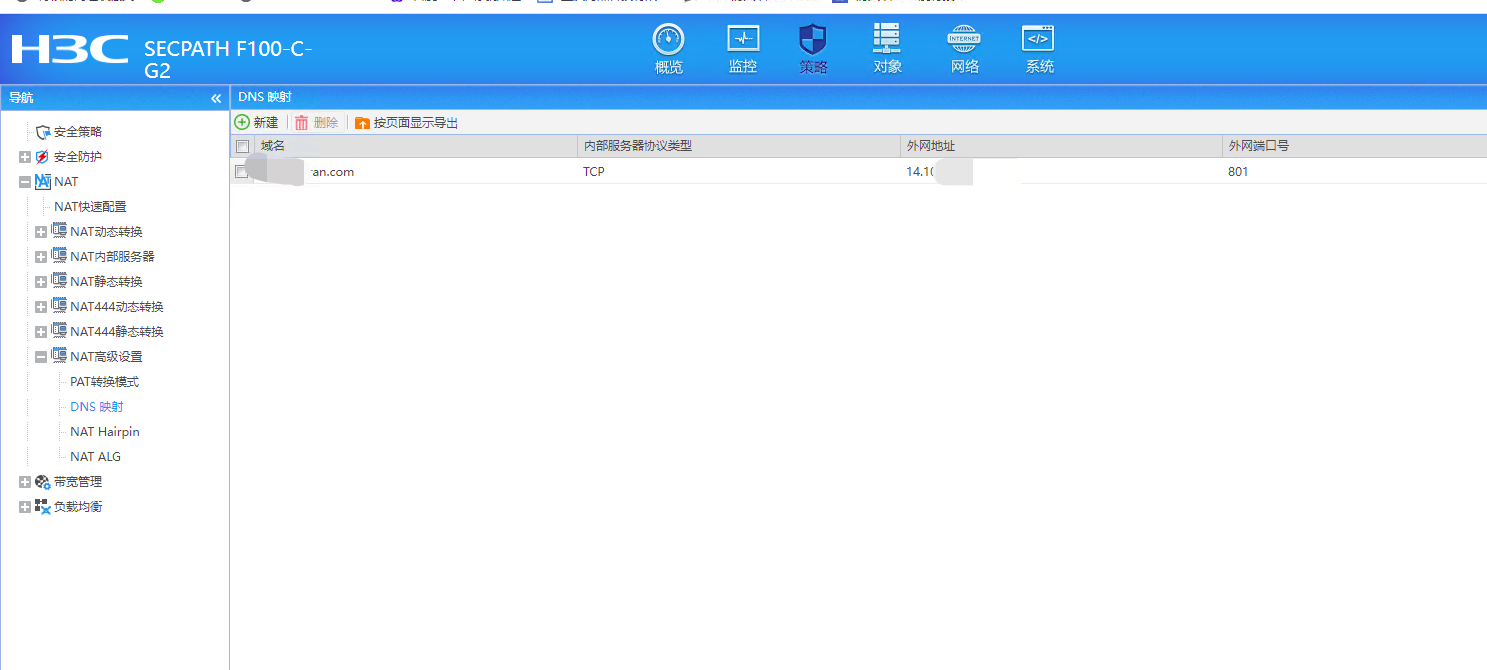Click the NAT内部服务器 folder icon
Image resolution: width=1487 pixels, height=670 pixels.
tap(59, 256)
